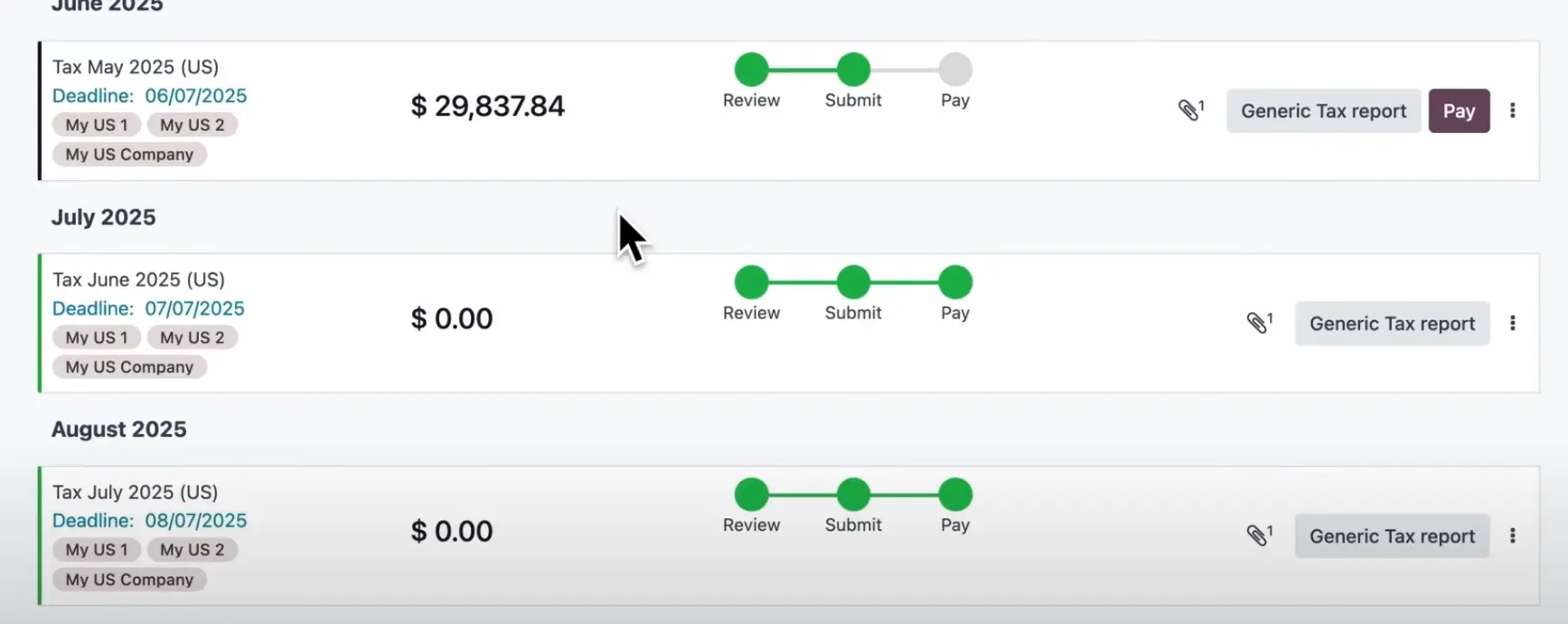Open the Tax June 2025 (US) return title

138,279
